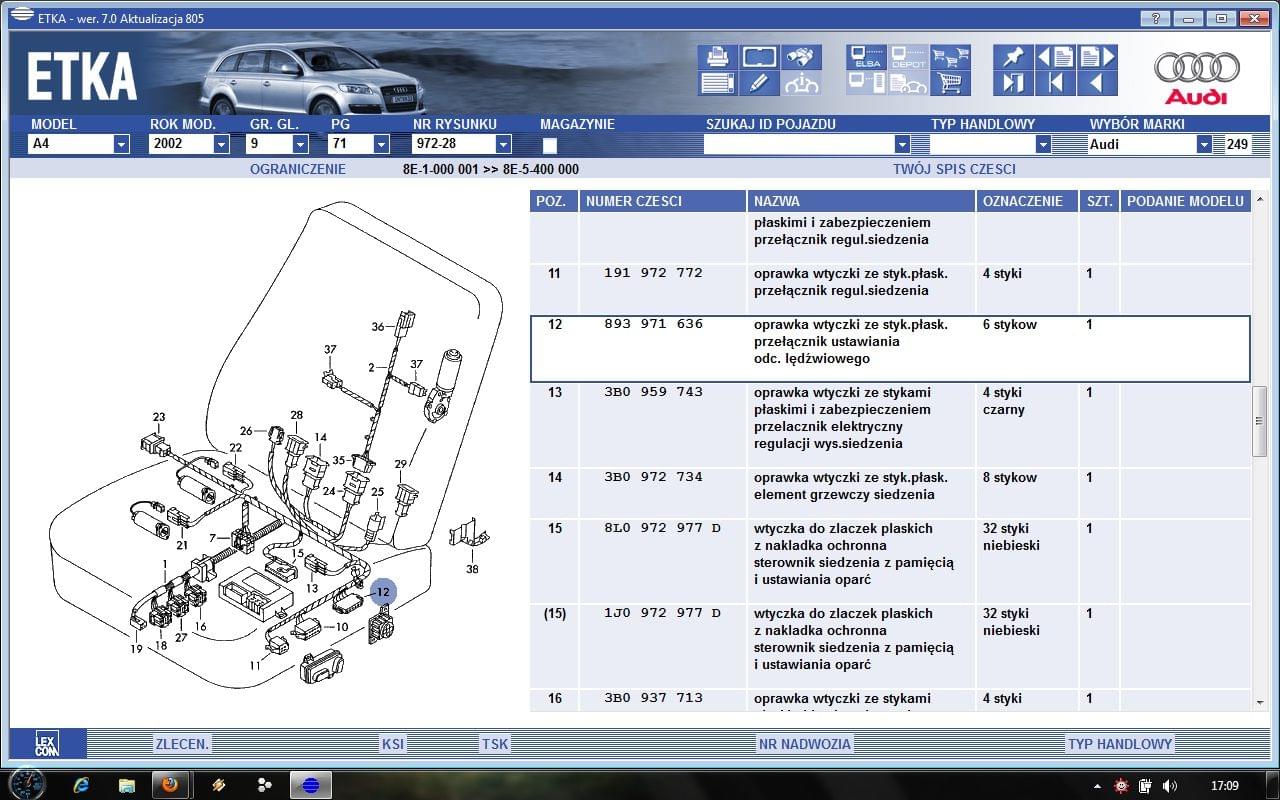Click the computer-to-server connection icon
Viewport: 1280px width, 800px height.
(866, 83)
